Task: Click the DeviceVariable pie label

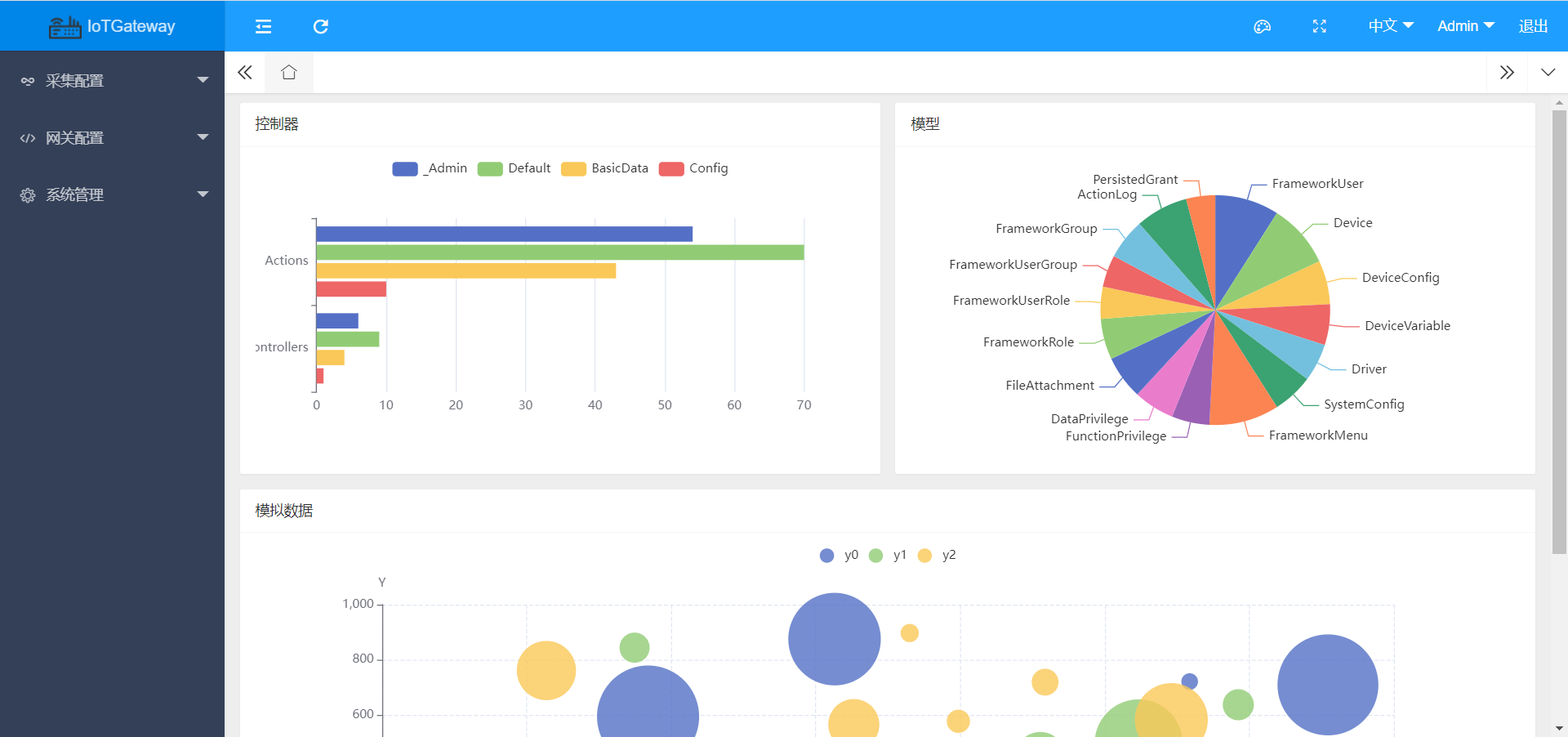Action: click(x=1407, y=326)
